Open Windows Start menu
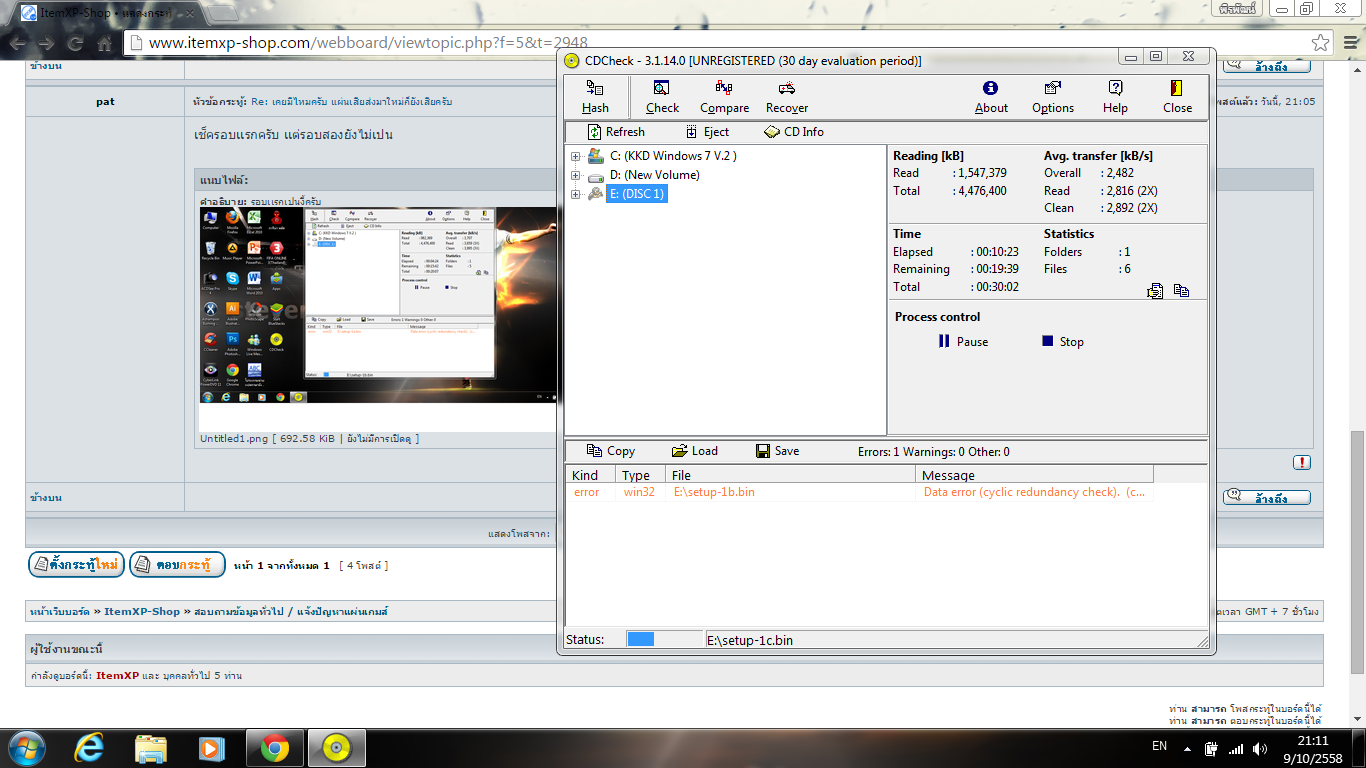This screenshot has width=1366, height=768. [x=25, y=748]
